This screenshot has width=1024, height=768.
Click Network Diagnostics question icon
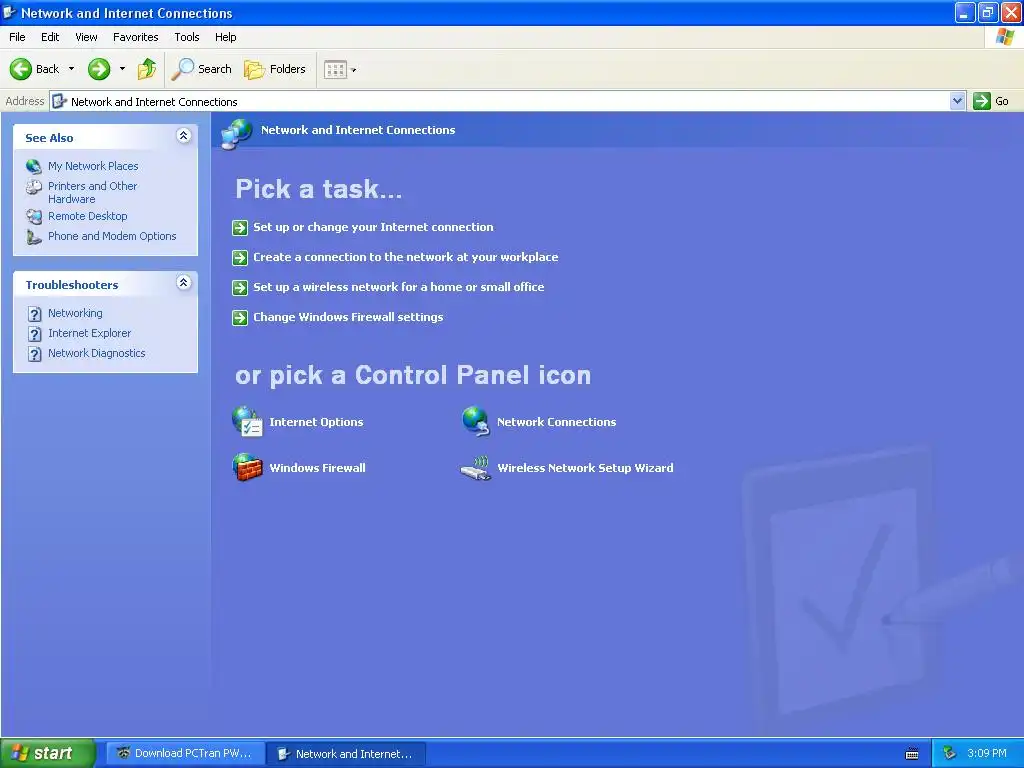pyautogui.click(x=35, y=354)
